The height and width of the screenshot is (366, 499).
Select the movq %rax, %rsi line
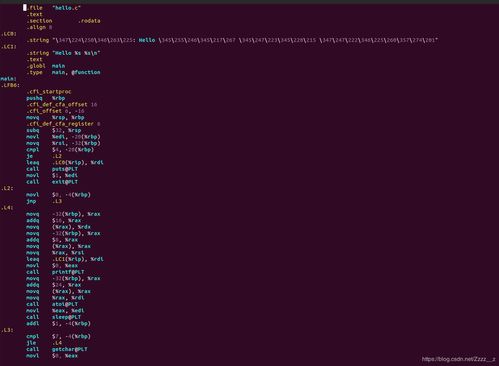coord(55,253)
